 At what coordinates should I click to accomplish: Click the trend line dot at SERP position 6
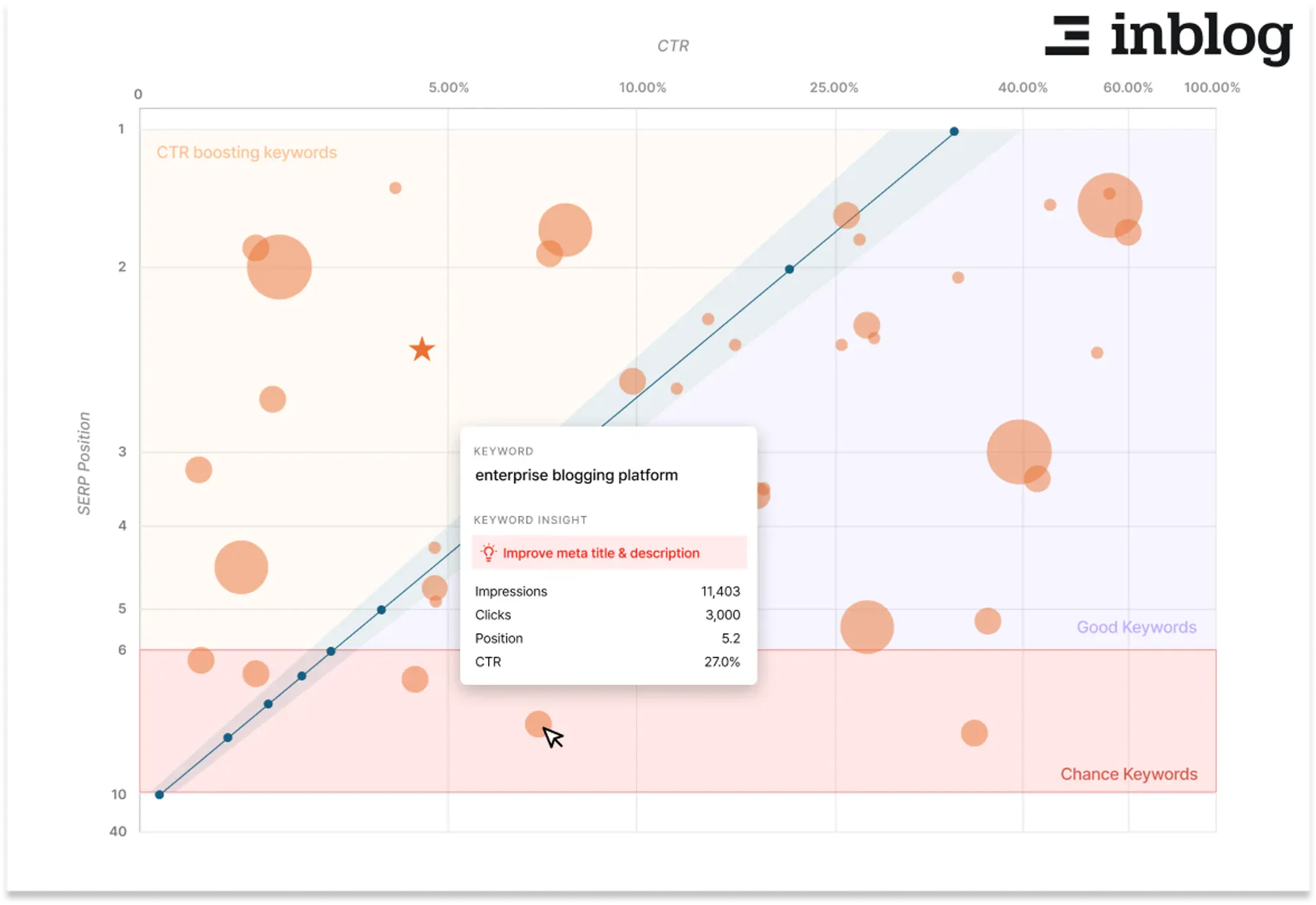pyautogui.click(x=331, y=651)
